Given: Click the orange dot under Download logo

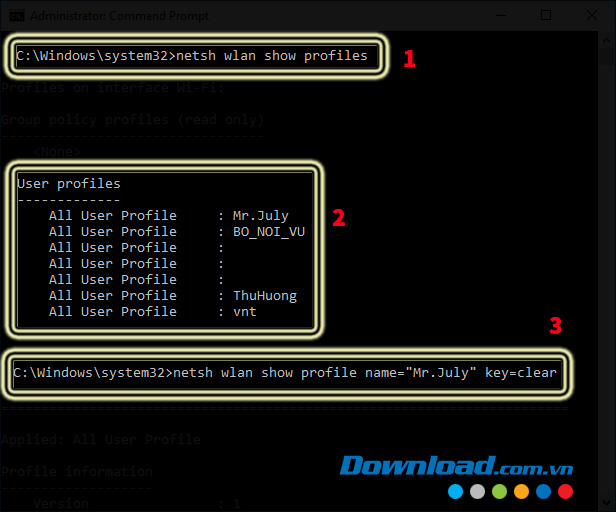Looking at the screenshot, I should pyautogui.click(x=521, y=491).
